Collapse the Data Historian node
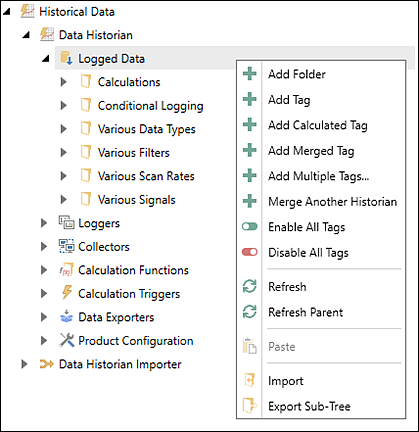 point(26,35)
